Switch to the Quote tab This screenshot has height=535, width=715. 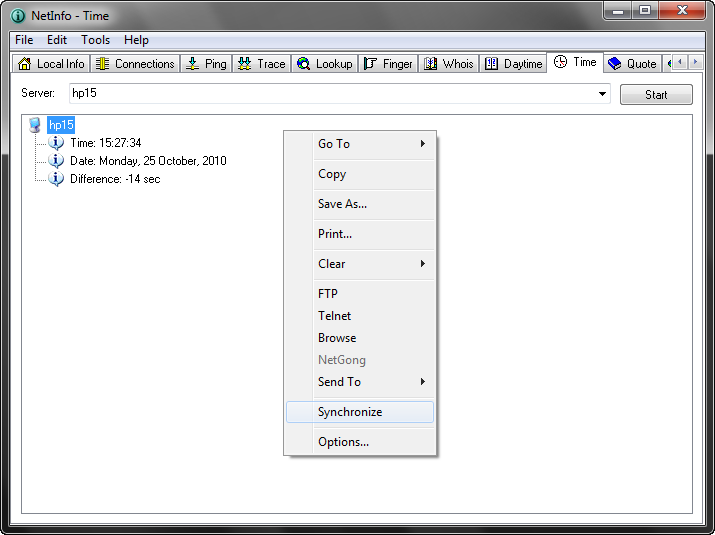tap(632, 63)
